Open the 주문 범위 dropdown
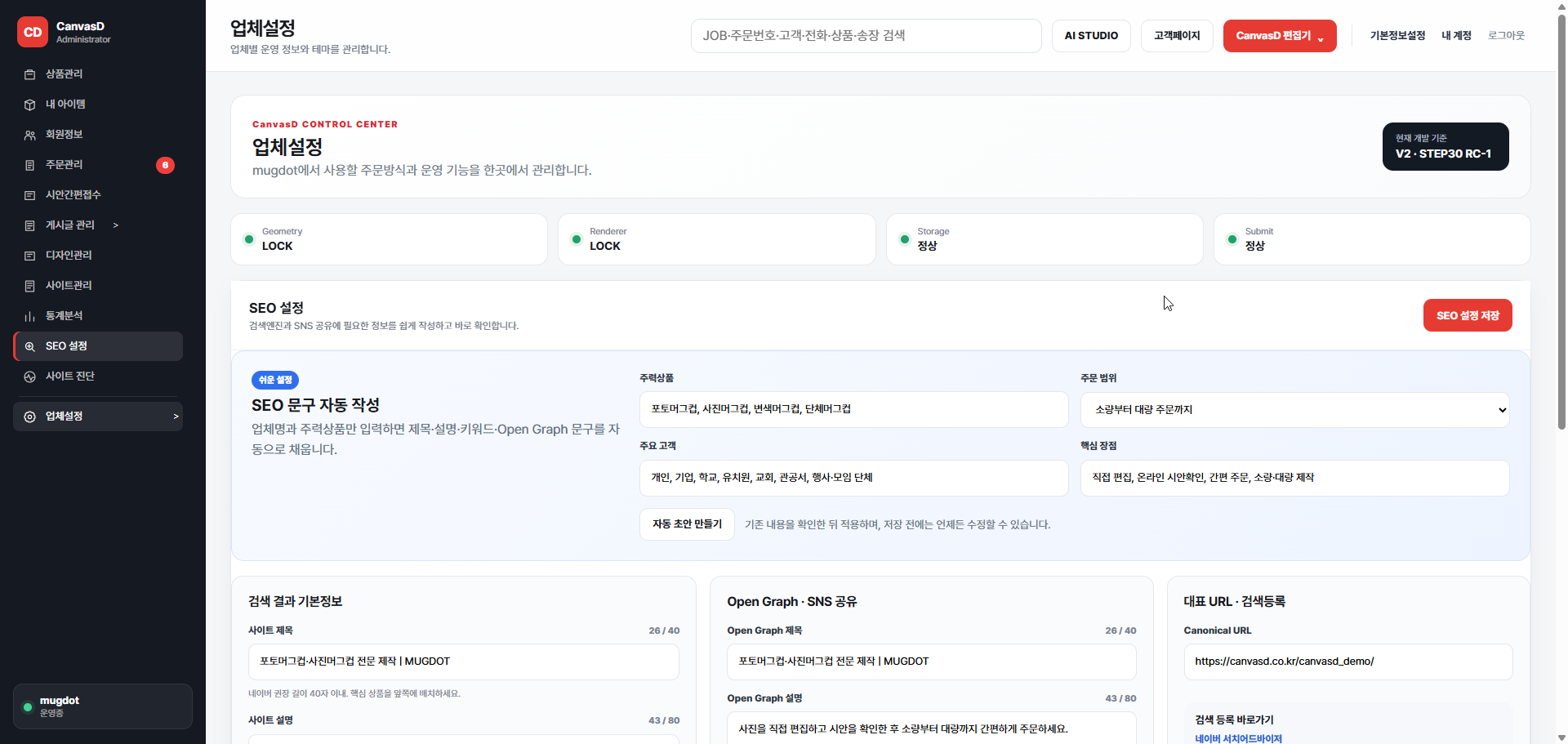1568x744 pixels. 1294,410
